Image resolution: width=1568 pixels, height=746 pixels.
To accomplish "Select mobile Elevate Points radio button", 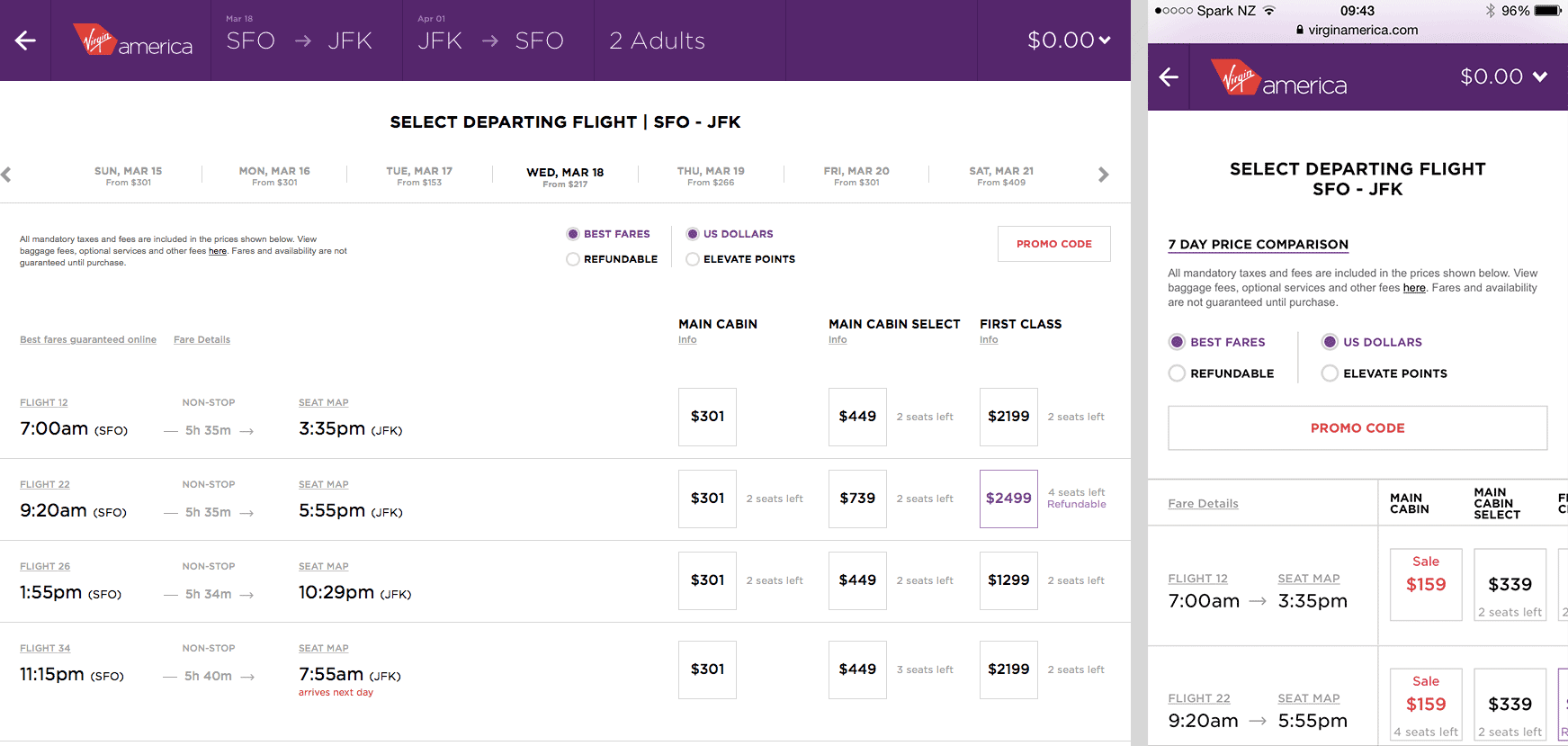I will (x=1330, y=373).
